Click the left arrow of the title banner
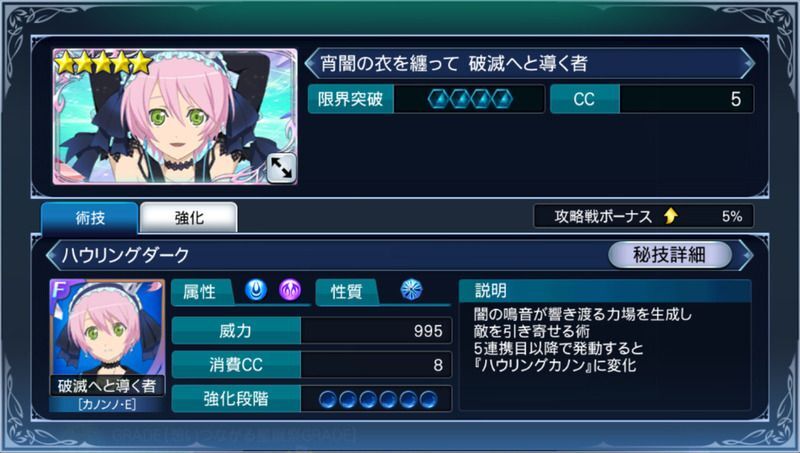 [x=311, y=63]
